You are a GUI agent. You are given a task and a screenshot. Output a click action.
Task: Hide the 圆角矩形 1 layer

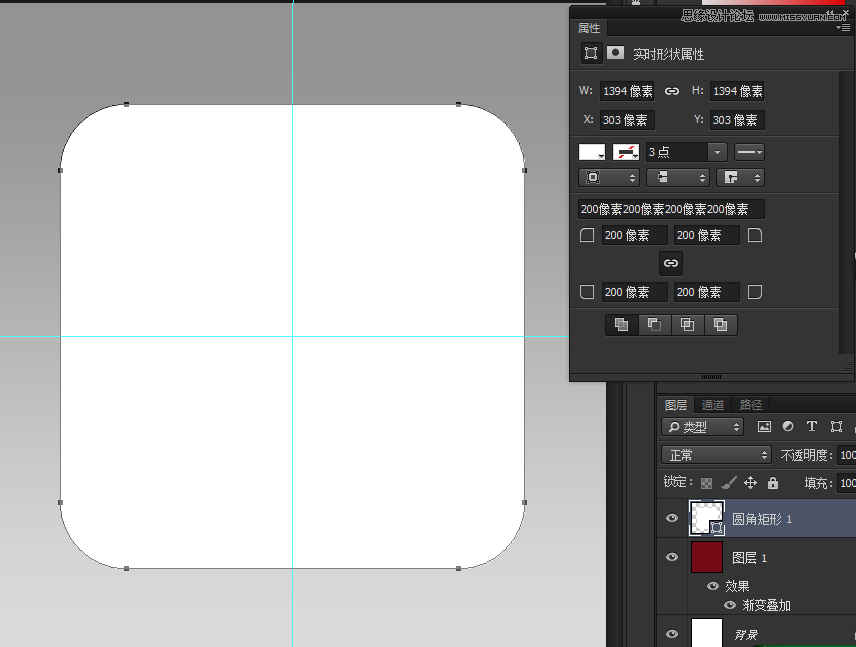pos(672,518)
